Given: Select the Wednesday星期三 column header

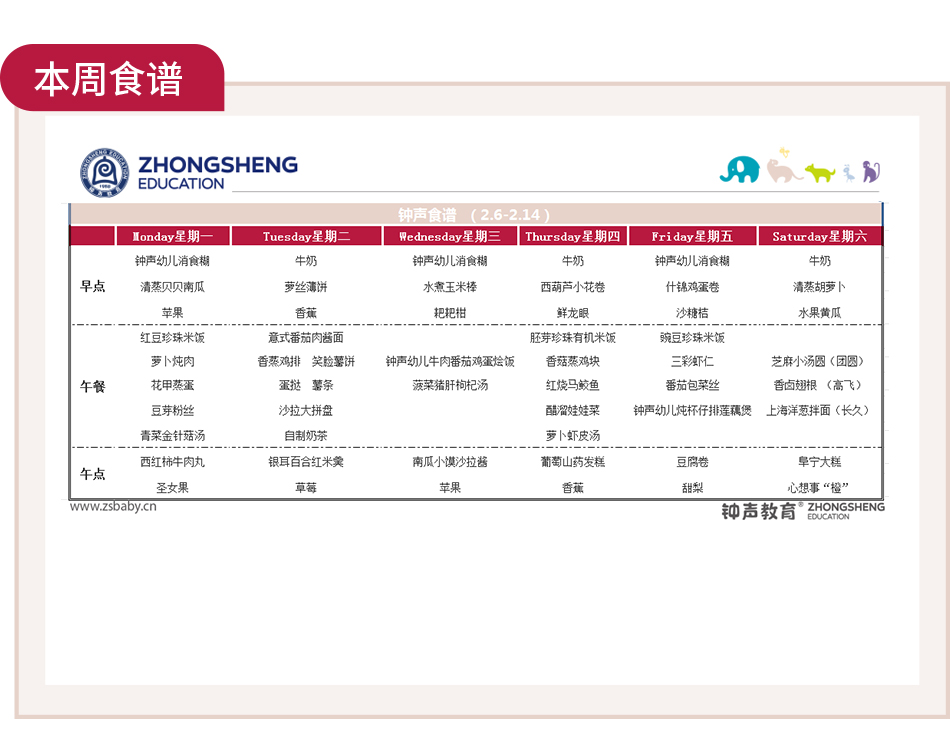Looking at the screenshot, I should coord(450,237).
